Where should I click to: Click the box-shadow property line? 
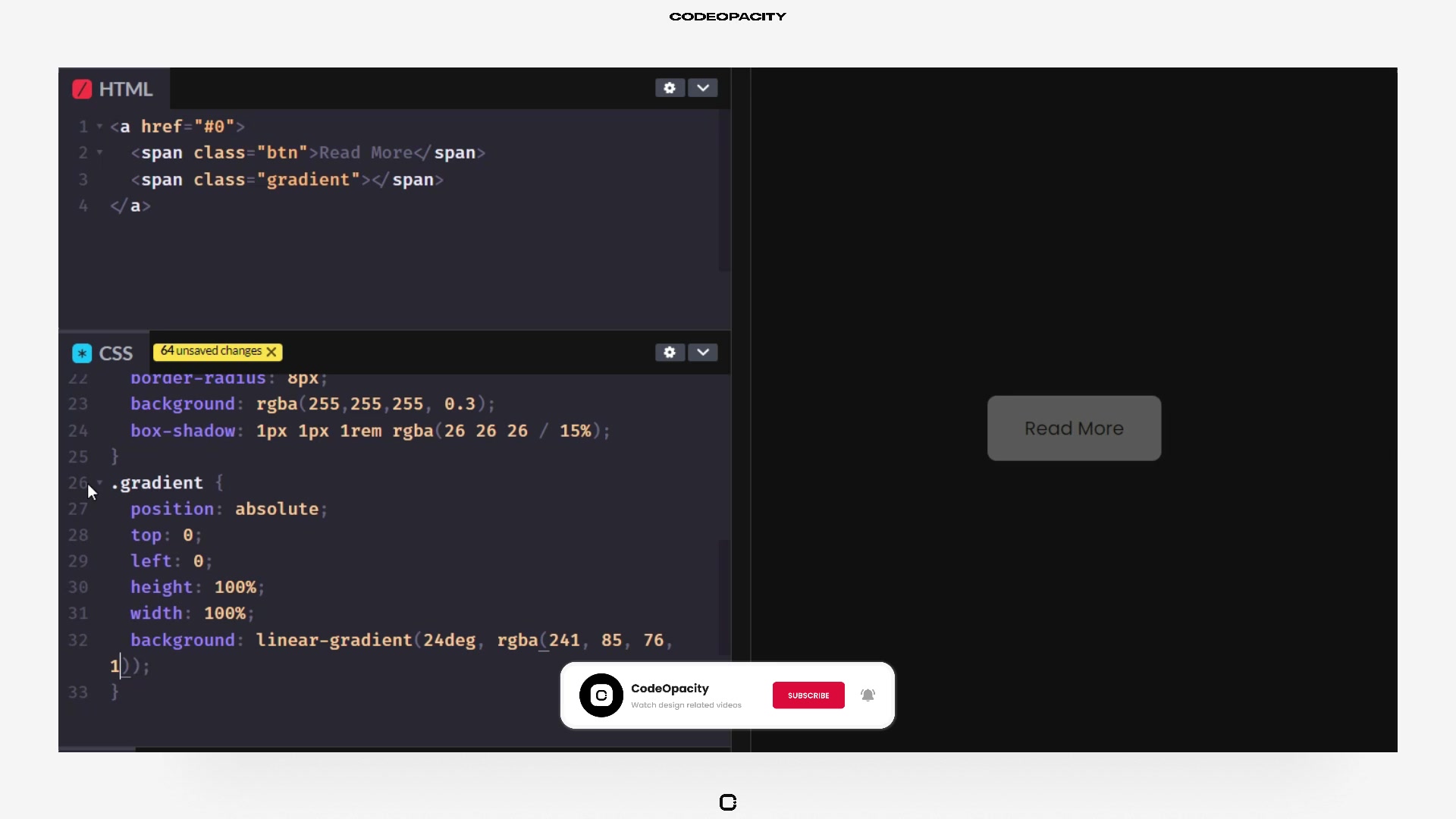point(370,431)
